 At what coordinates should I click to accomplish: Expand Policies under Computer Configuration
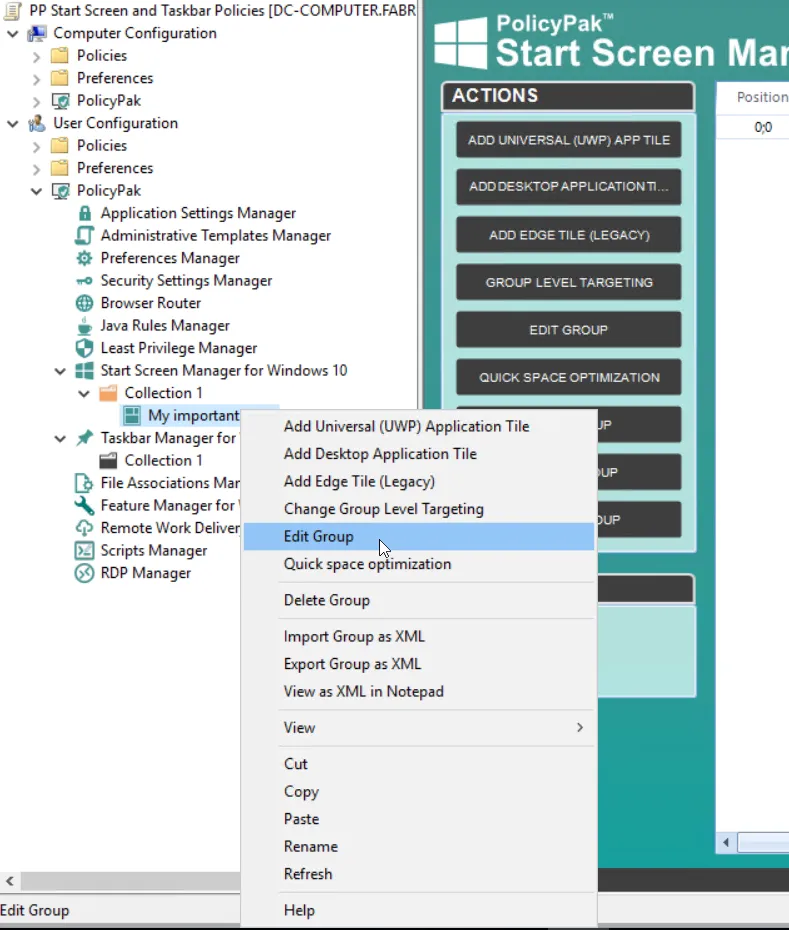(x=36, y=57)
